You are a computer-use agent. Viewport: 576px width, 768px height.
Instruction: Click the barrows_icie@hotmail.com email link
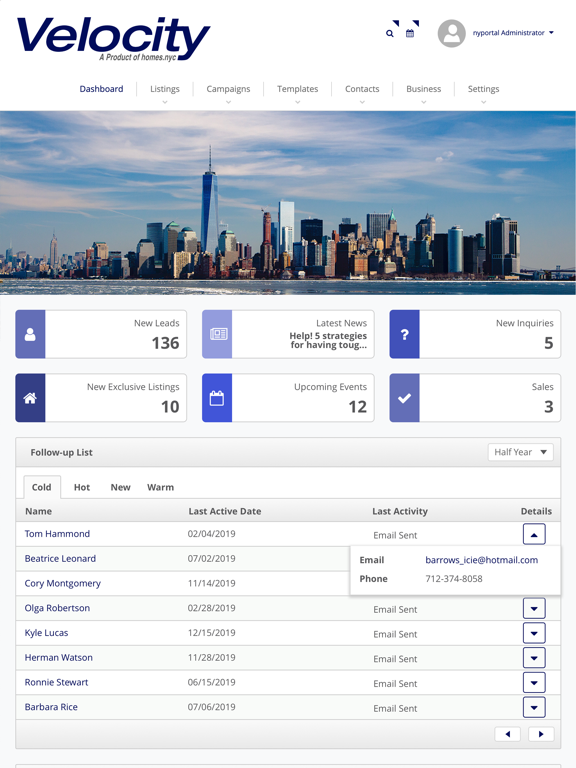(481, 560)
